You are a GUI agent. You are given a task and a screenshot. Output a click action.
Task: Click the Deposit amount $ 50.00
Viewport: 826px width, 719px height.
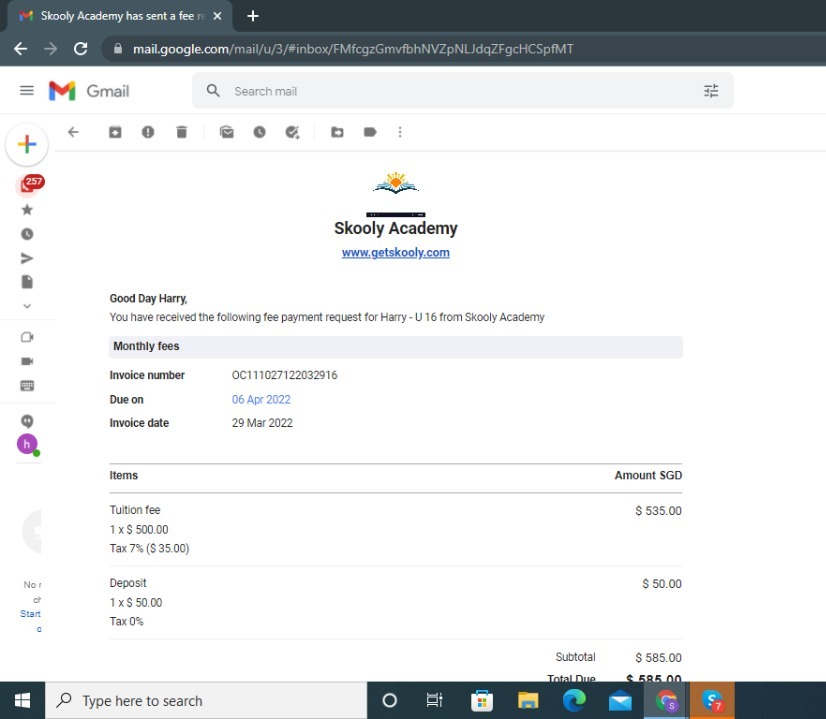click(662, 584)
